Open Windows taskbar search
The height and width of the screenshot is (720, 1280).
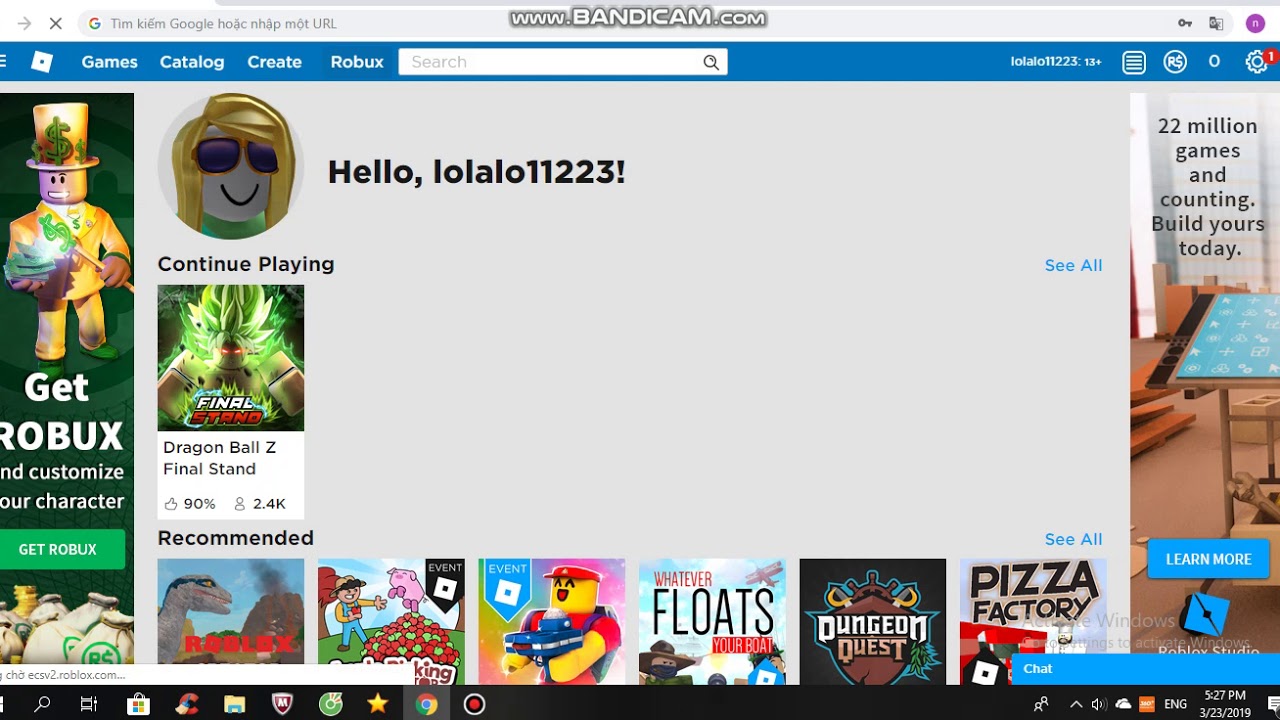[42, 704]
